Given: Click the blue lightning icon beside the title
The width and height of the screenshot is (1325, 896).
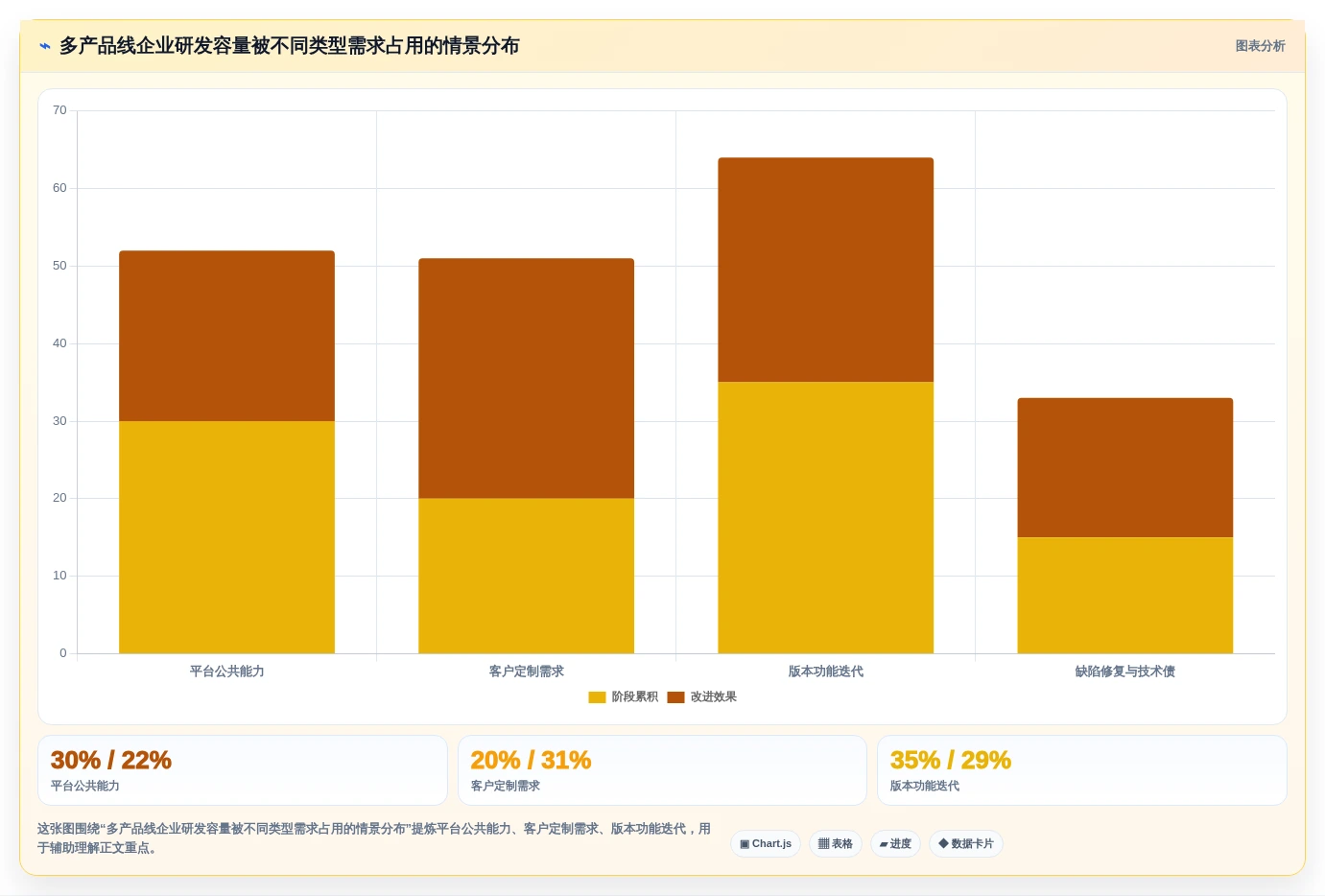Looking at the screenshot, I should pos(45,46).
